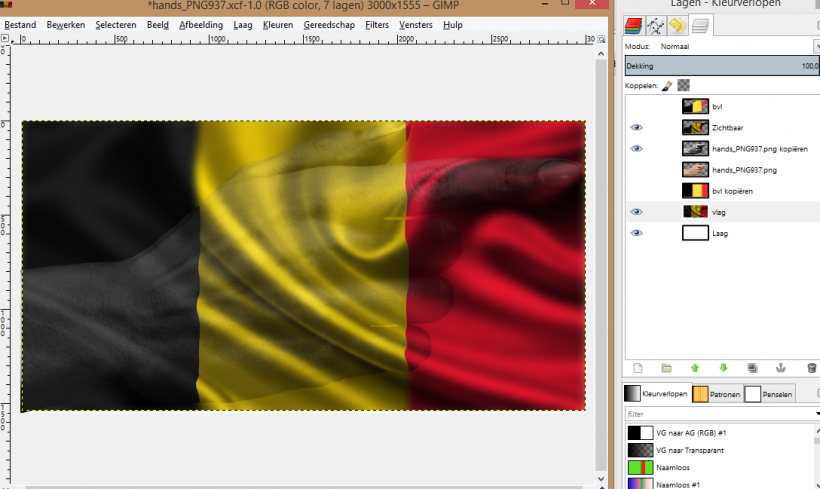Hide the Zichtbaar layer
Viewport: 820px width, 489px height.
[637, 127]
